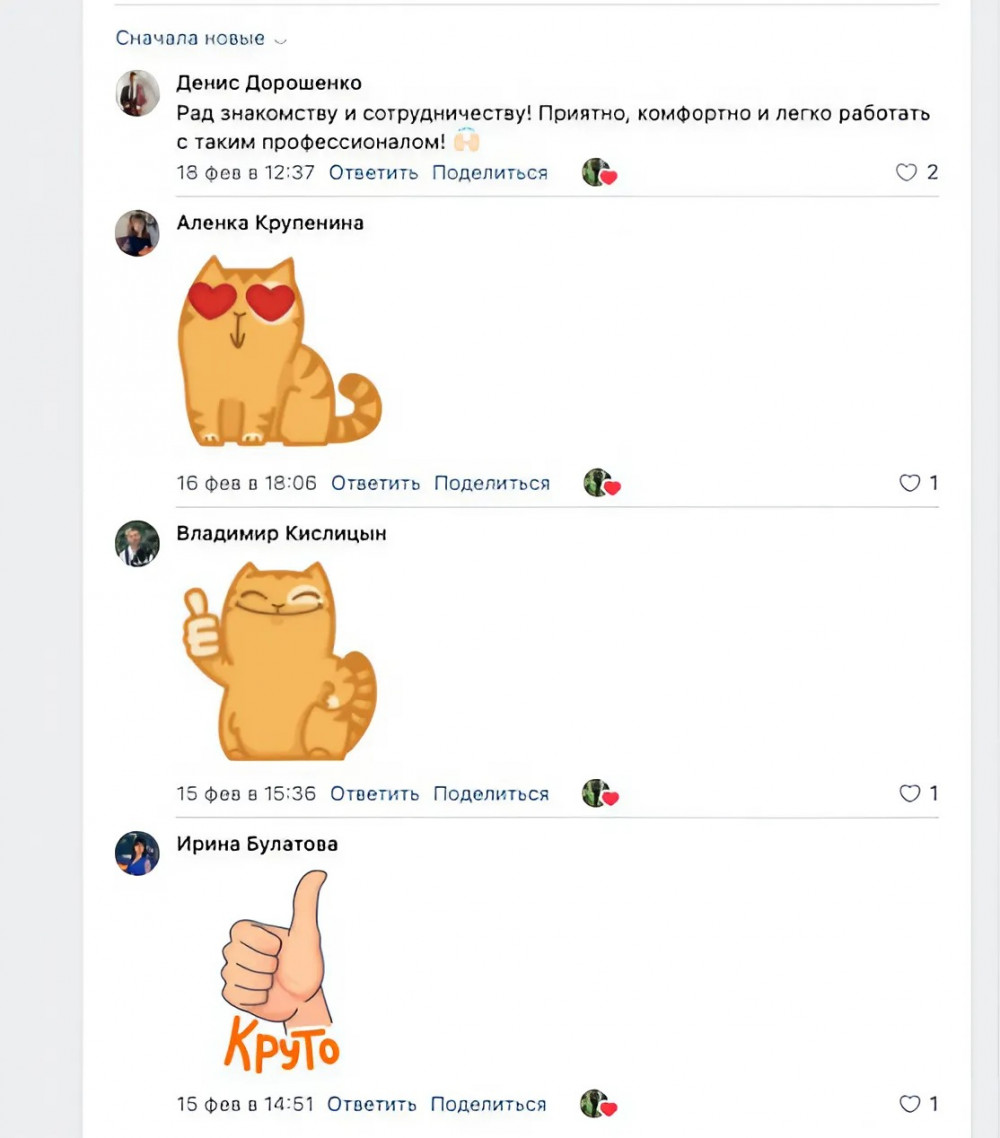
Task: Open the '15 фев в 15:36' timestamp
Action: [246, 794]
